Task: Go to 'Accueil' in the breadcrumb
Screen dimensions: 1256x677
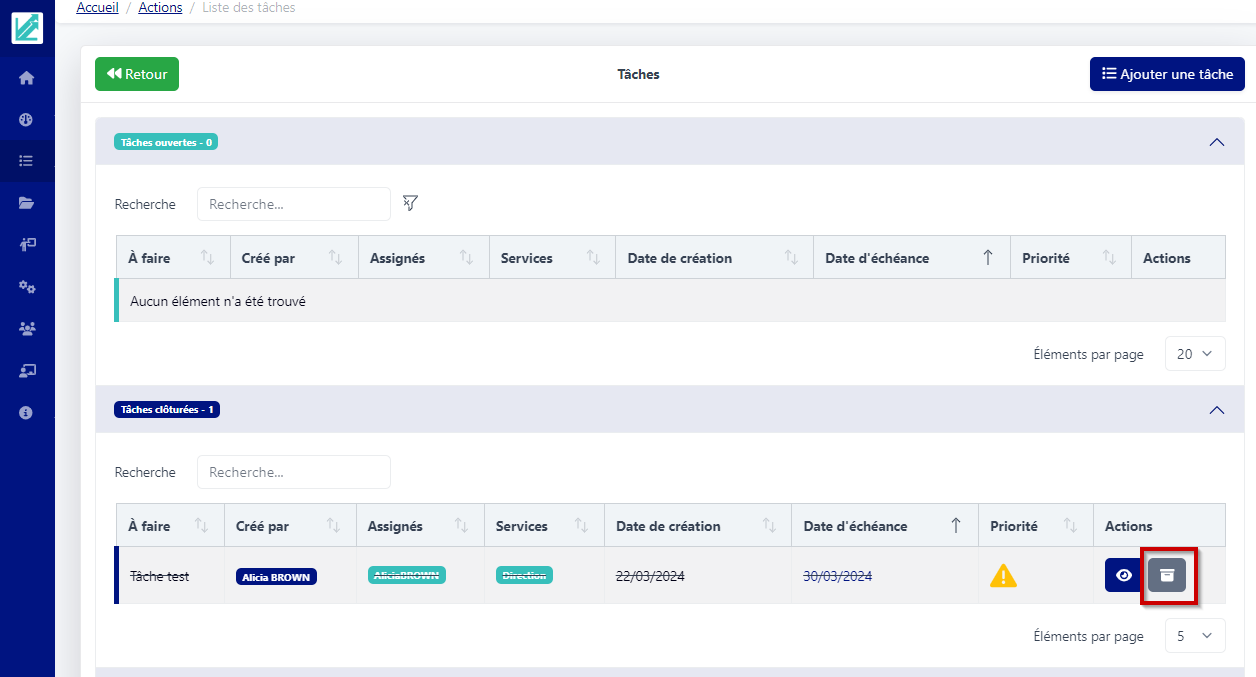Action: [97, 8]
